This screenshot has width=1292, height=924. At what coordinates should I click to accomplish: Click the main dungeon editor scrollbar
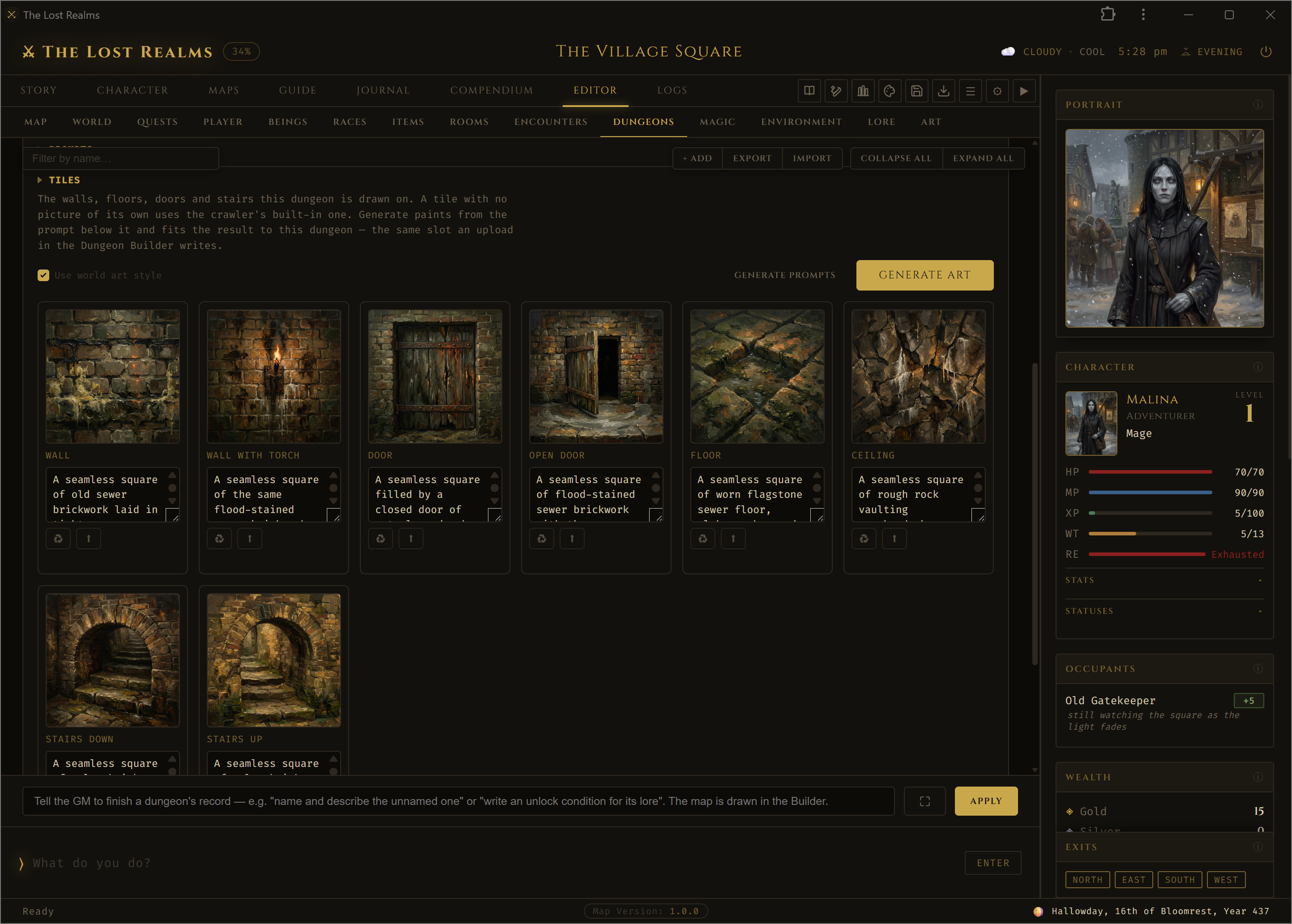coord(1035,514)
